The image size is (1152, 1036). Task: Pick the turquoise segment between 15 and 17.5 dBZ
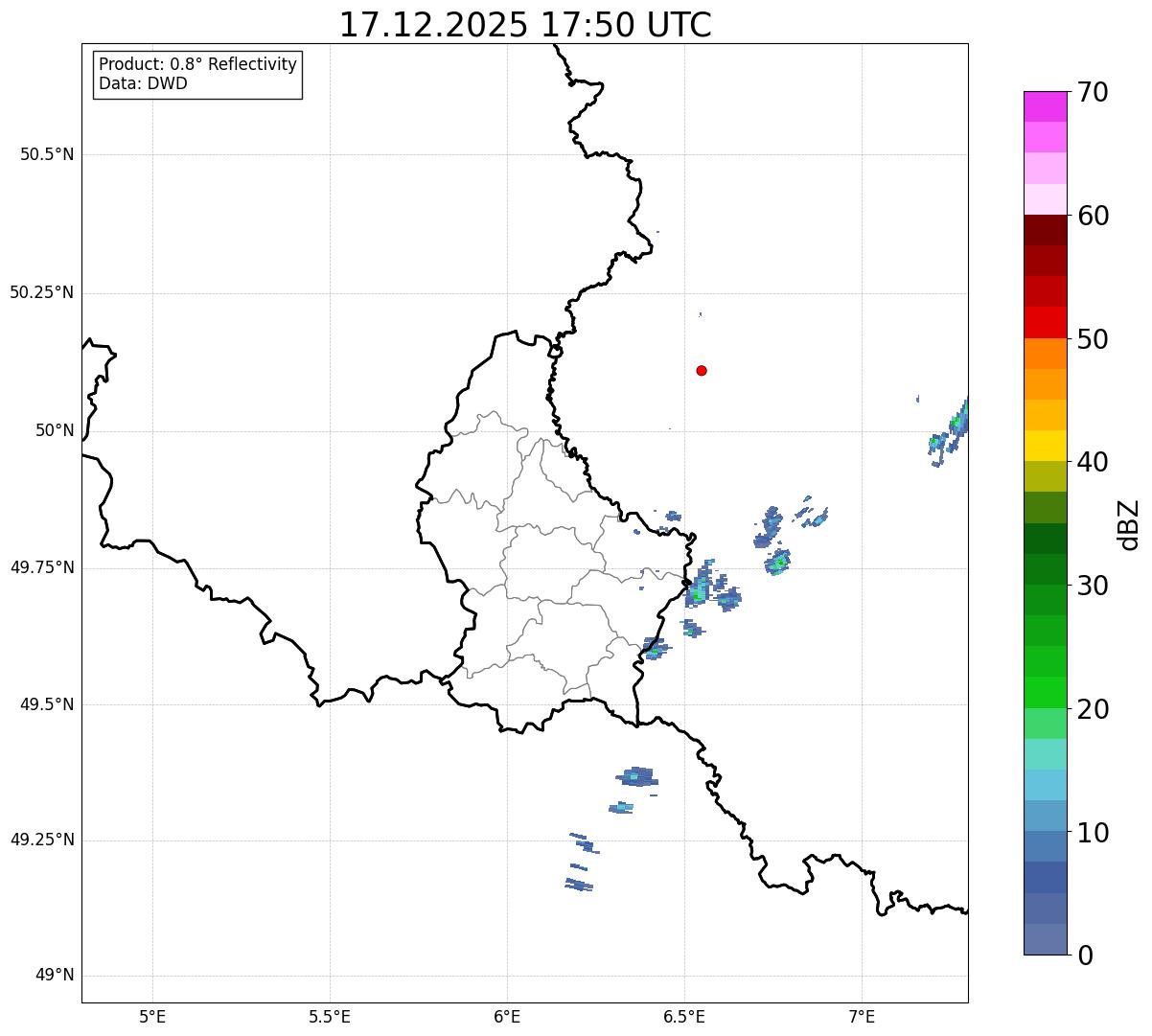tap(1046, 754)
